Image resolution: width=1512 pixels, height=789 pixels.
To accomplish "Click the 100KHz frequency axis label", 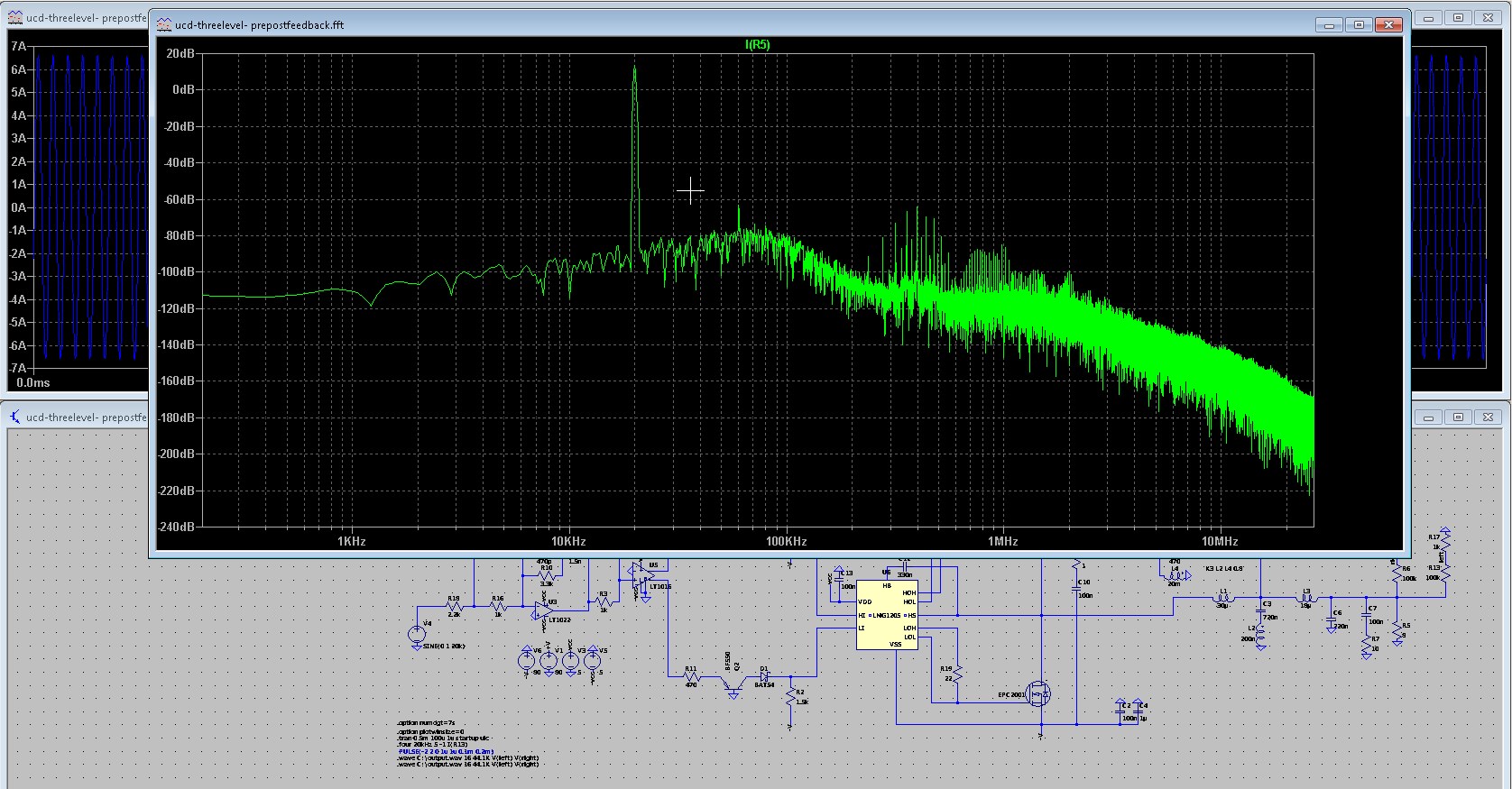I will (786, 541).
